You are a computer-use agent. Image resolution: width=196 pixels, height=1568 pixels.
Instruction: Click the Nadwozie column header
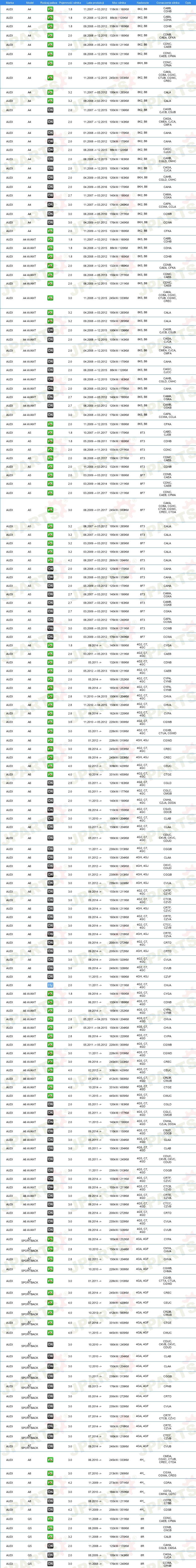[x=142, y=3]
